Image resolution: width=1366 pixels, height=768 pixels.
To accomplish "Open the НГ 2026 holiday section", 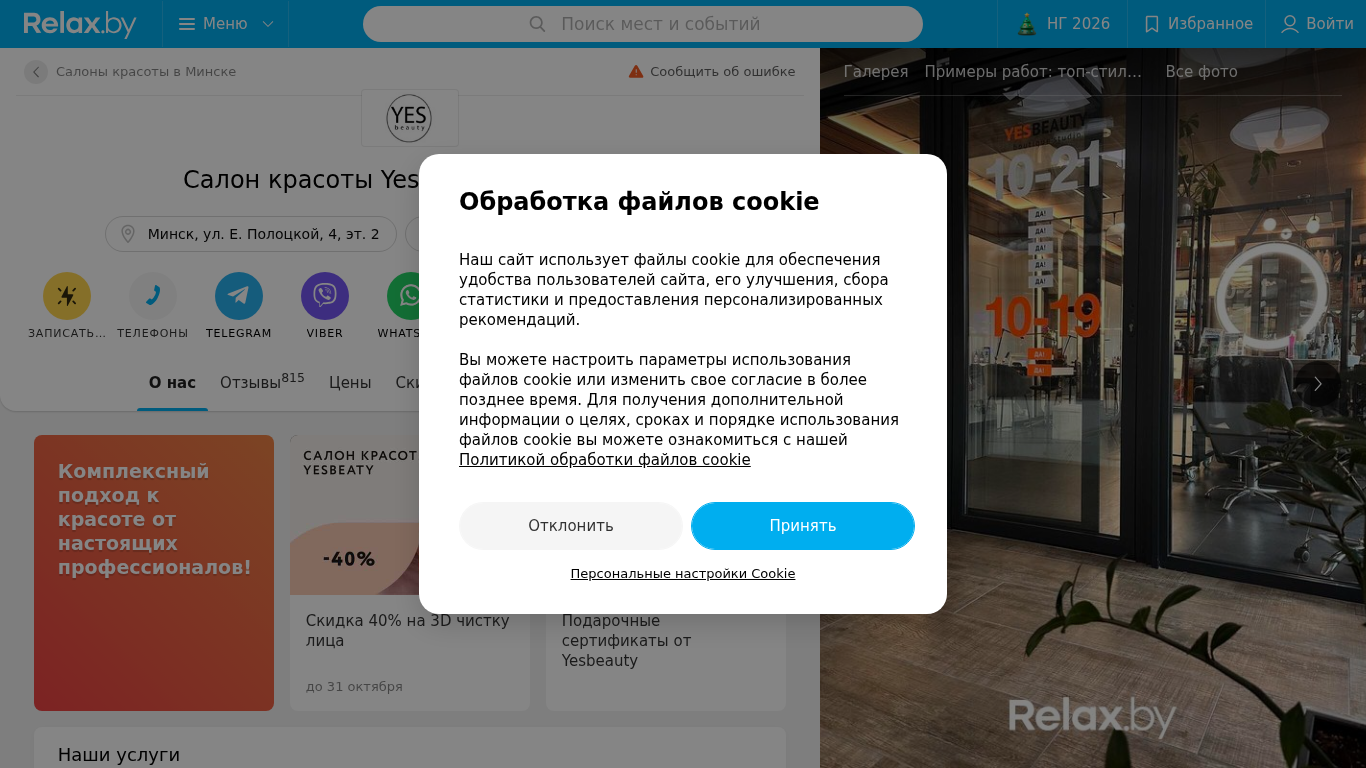I will tap(1063, 24).
